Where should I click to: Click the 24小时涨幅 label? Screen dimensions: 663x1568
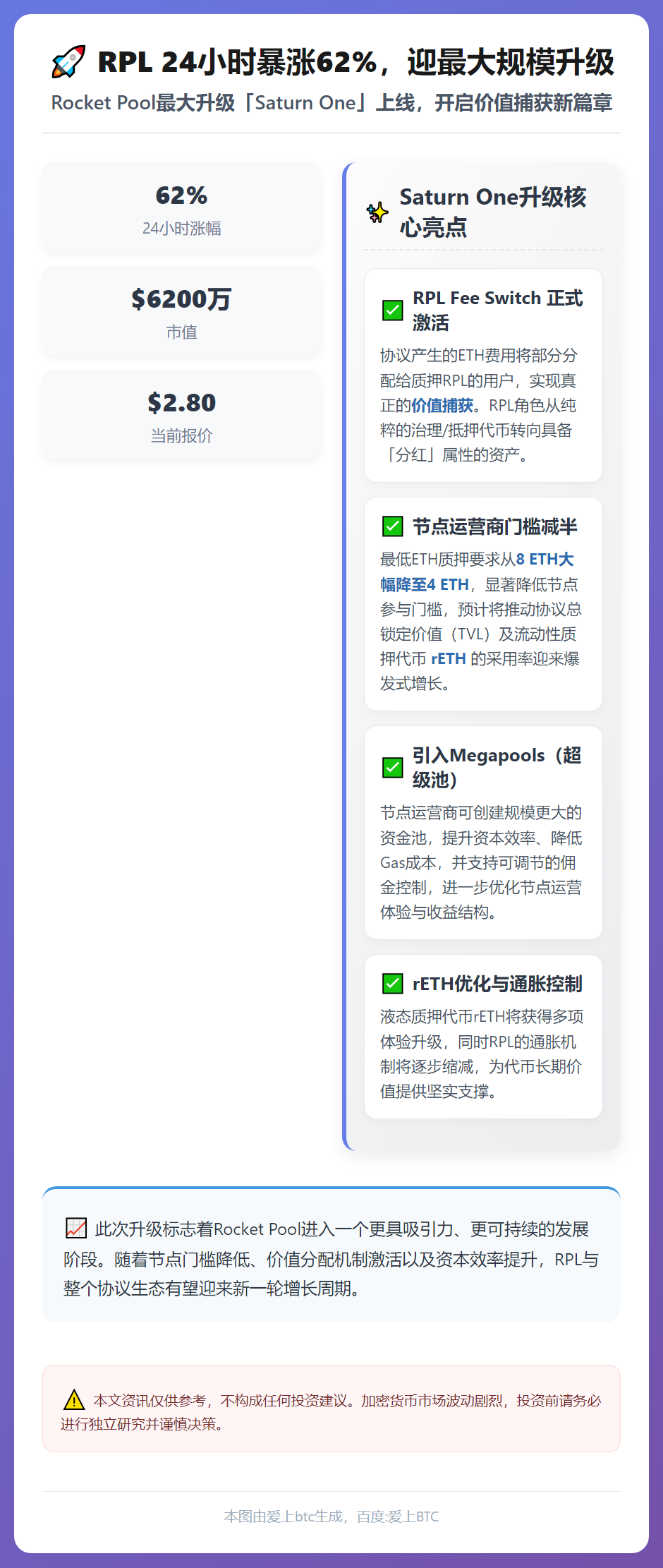(x=181, y=229)
